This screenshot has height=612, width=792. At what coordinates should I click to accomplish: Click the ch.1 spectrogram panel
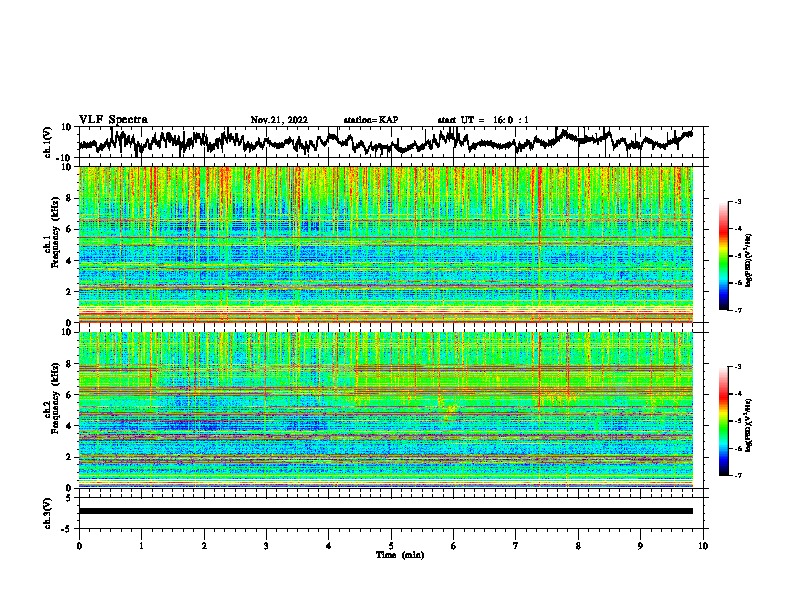click(x=385, y=244)
